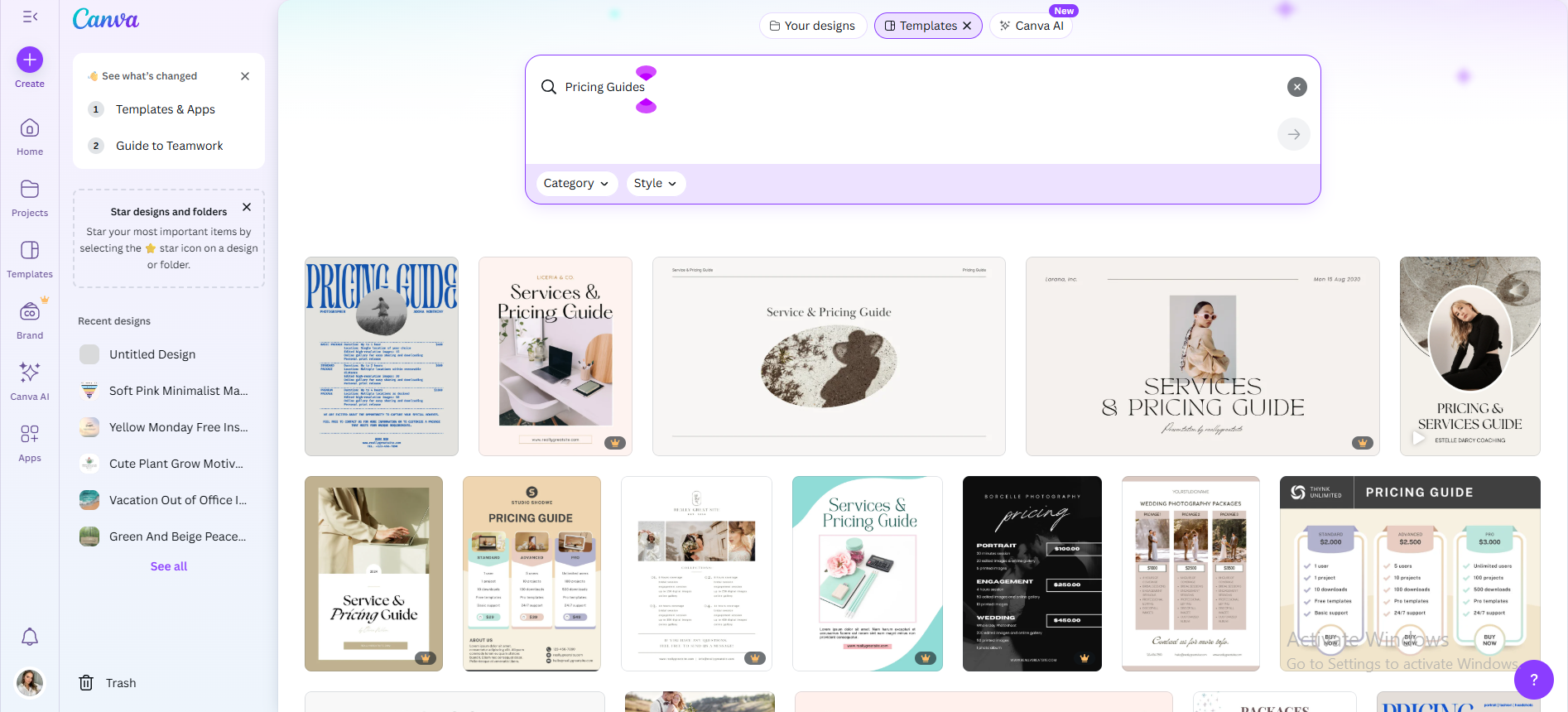Open the teal Services & Pricing Guide template
Screen dimensions: 1568x712
coord(868,574)
